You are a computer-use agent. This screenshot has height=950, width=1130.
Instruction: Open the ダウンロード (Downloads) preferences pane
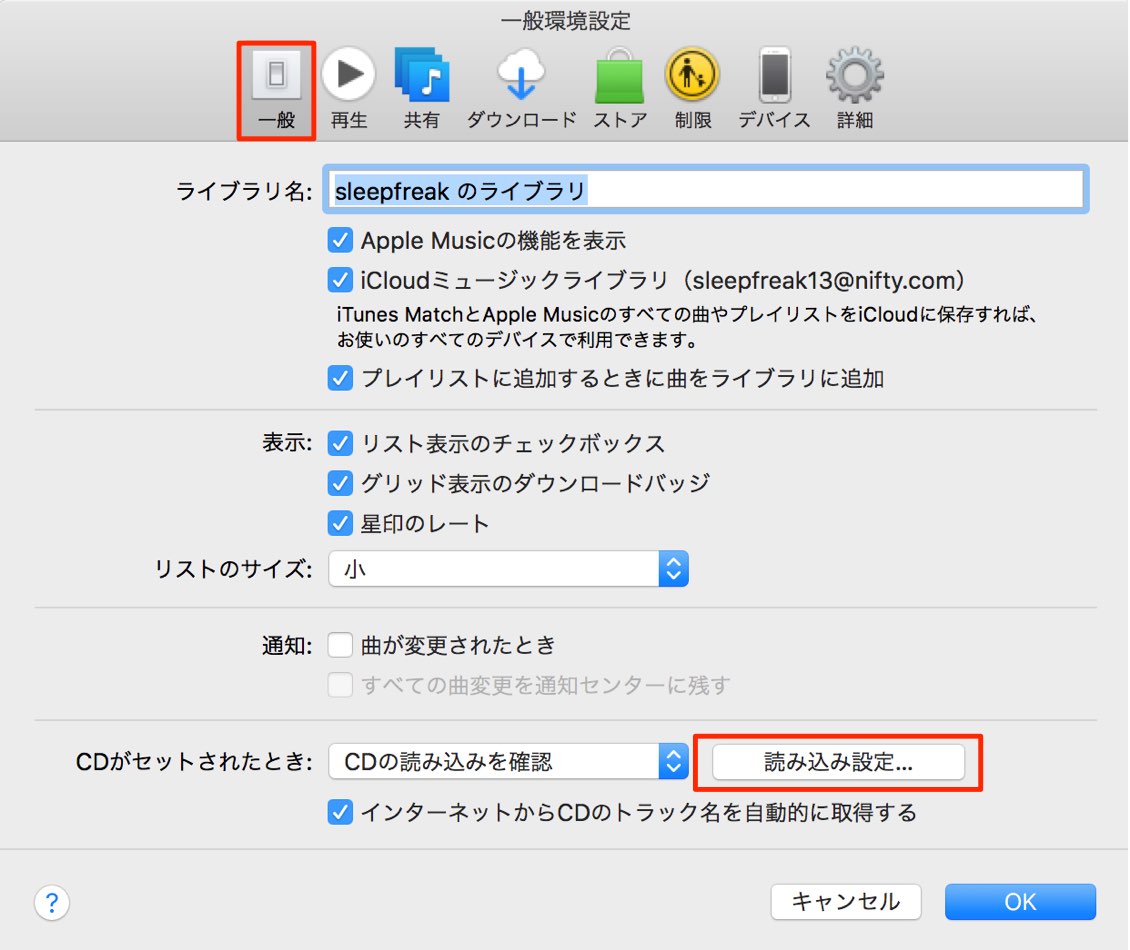[521, 89]
